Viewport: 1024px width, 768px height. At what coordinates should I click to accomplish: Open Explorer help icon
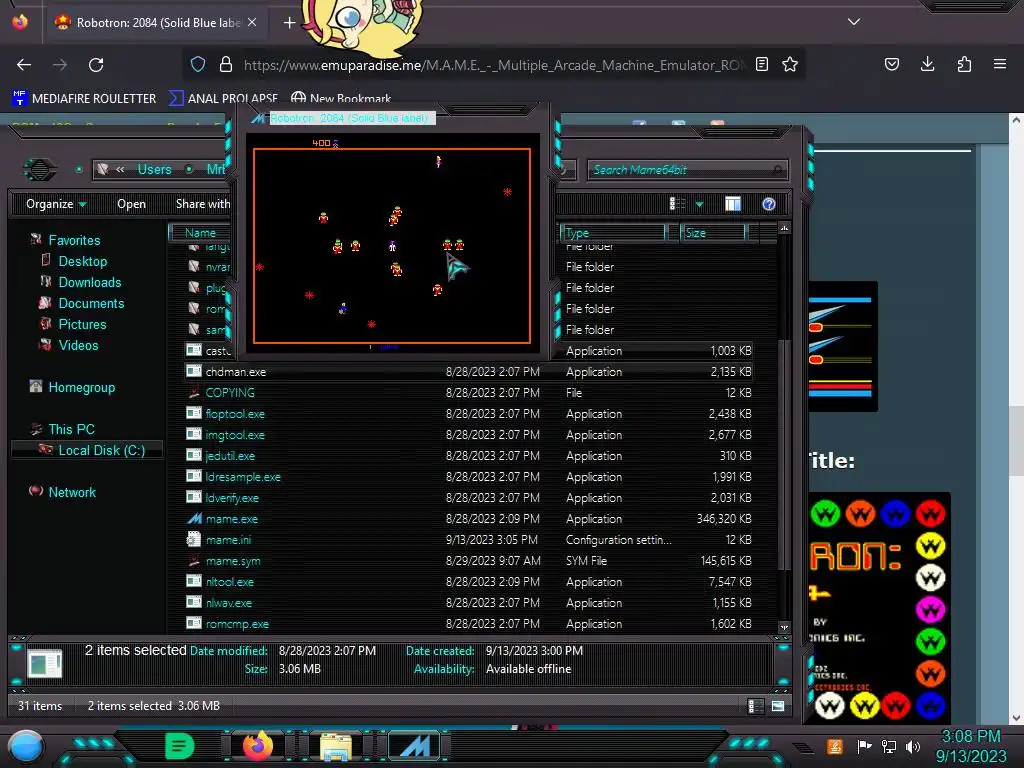[769, 204]
